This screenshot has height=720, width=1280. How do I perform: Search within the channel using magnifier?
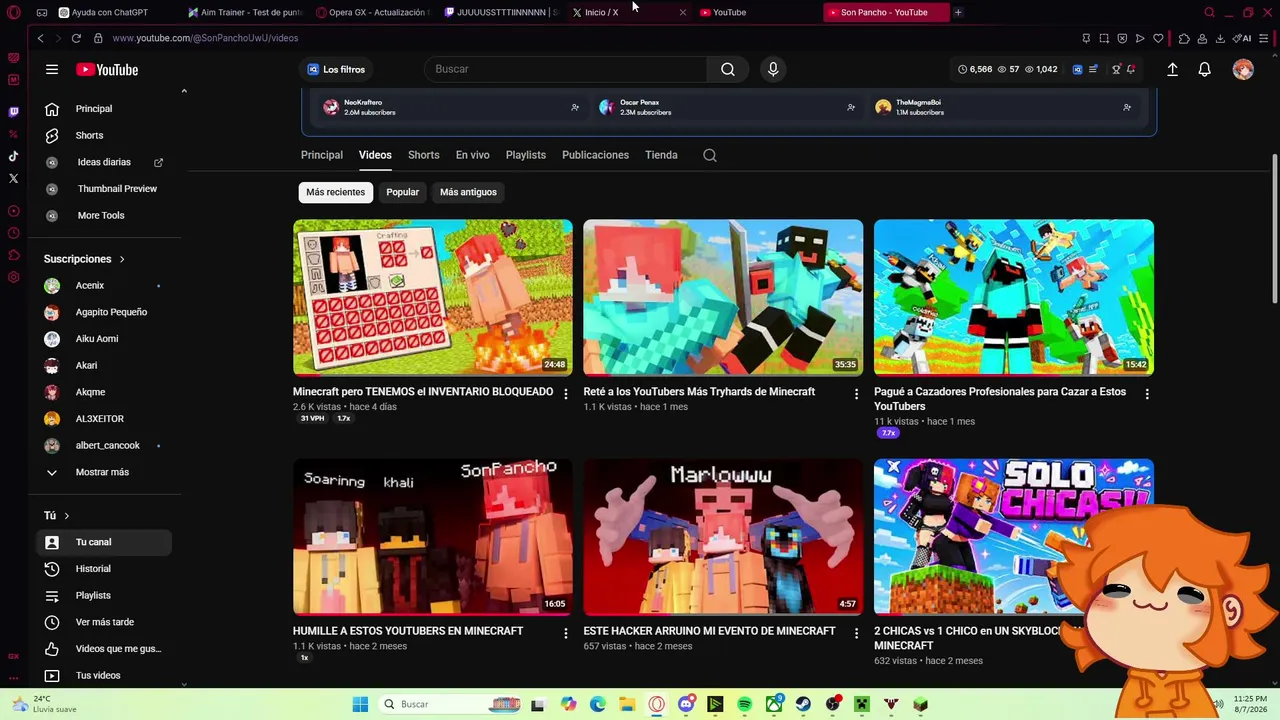point(710,155)
